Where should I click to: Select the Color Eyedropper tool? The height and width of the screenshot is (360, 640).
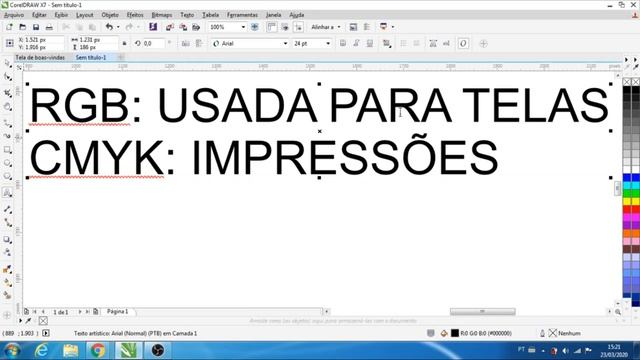pos(8,269)
